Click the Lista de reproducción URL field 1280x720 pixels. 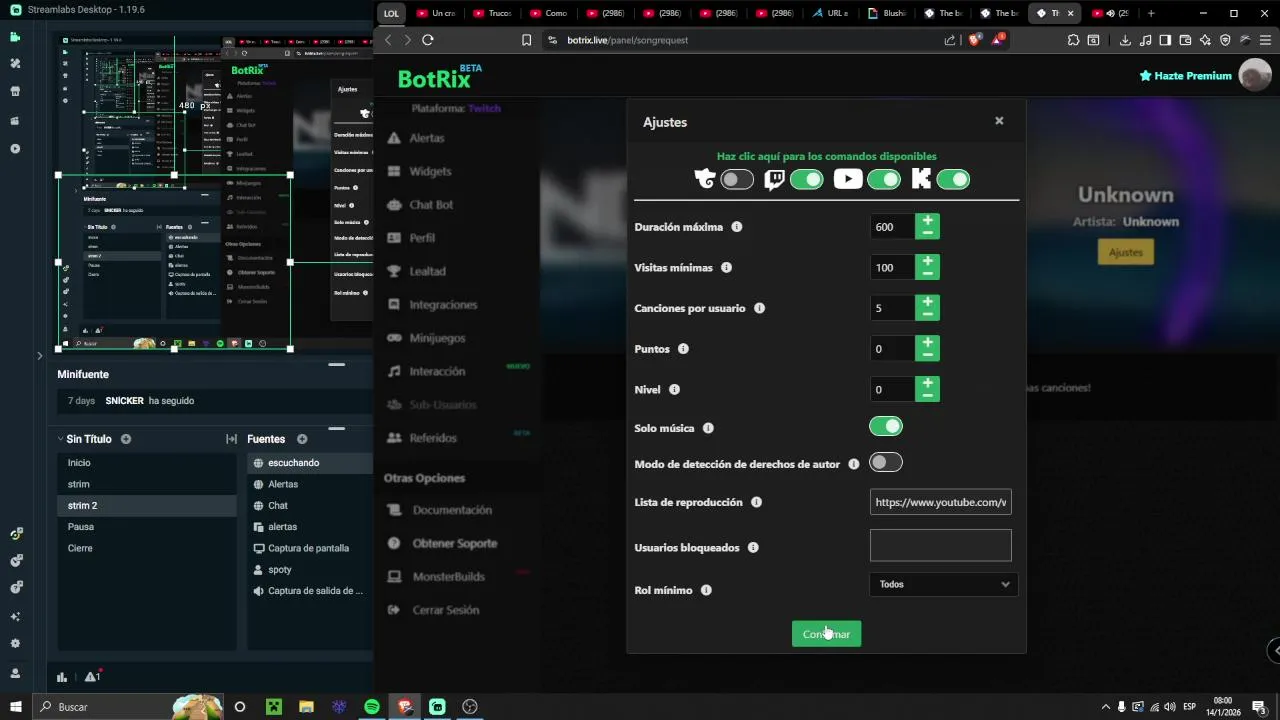tap(941, 502)
